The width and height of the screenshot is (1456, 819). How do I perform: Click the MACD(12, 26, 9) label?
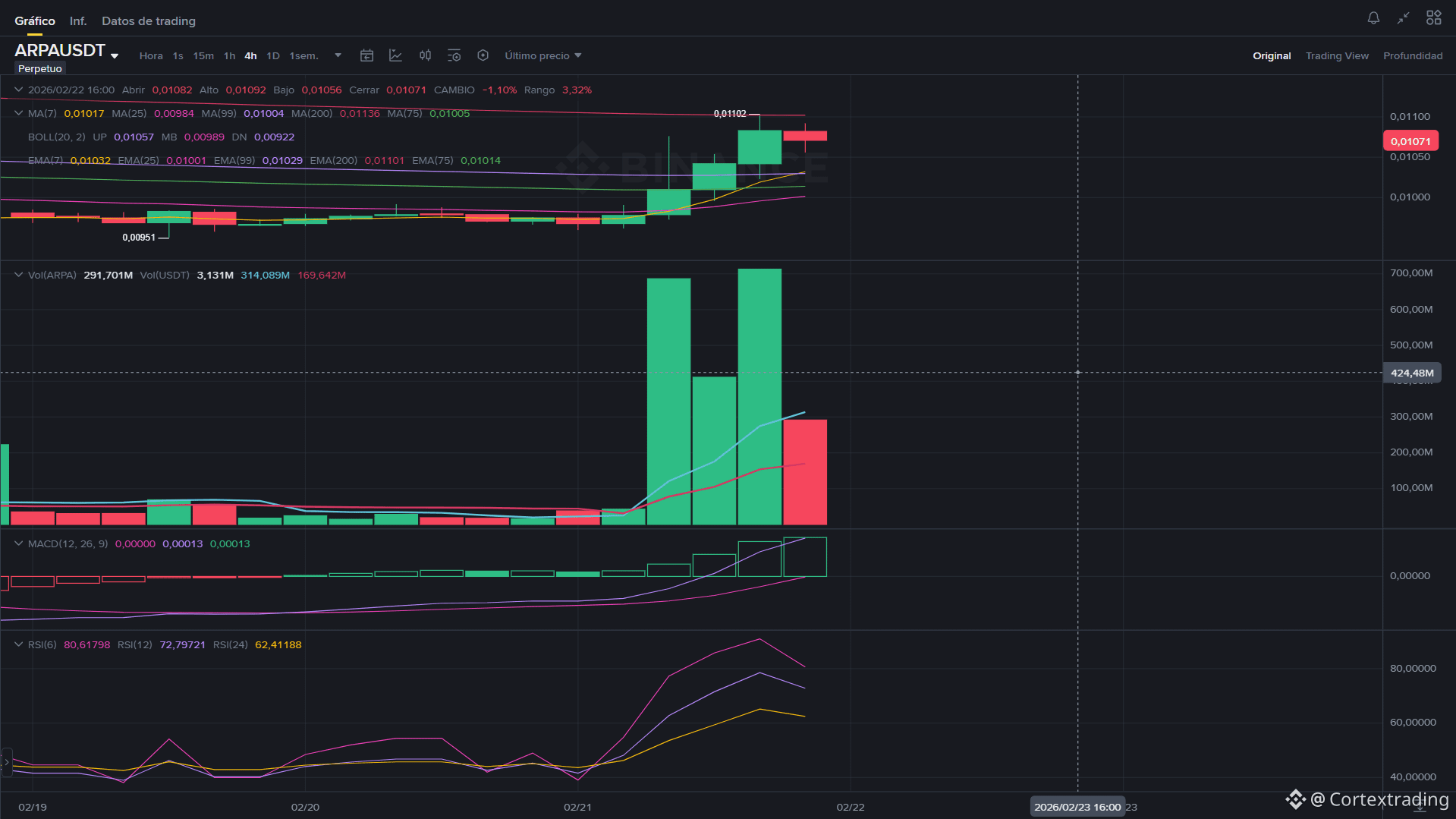68,543
